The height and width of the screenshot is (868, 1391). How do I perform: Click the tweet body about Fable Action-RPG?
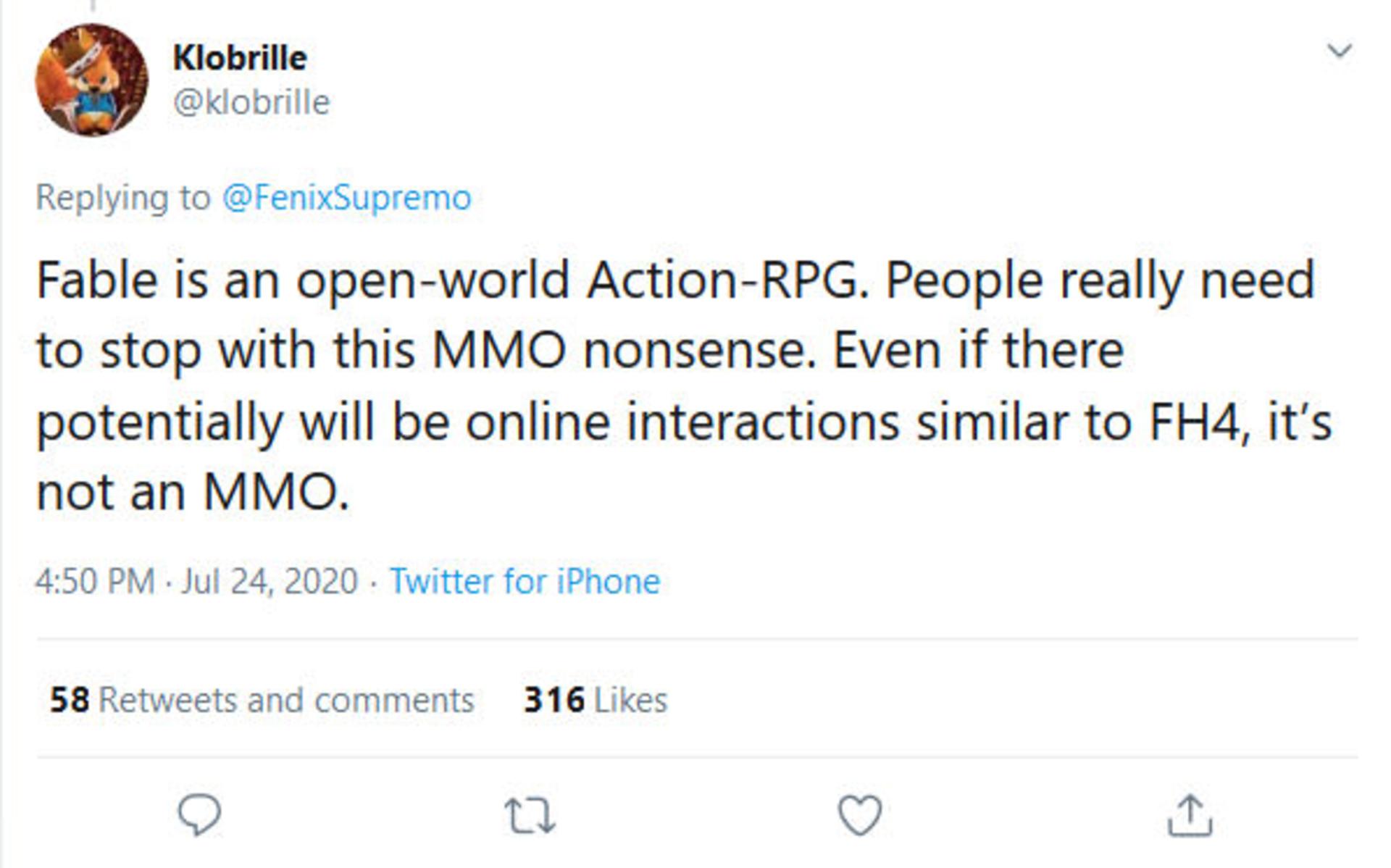pyautogui.click(x=684, y=386)
